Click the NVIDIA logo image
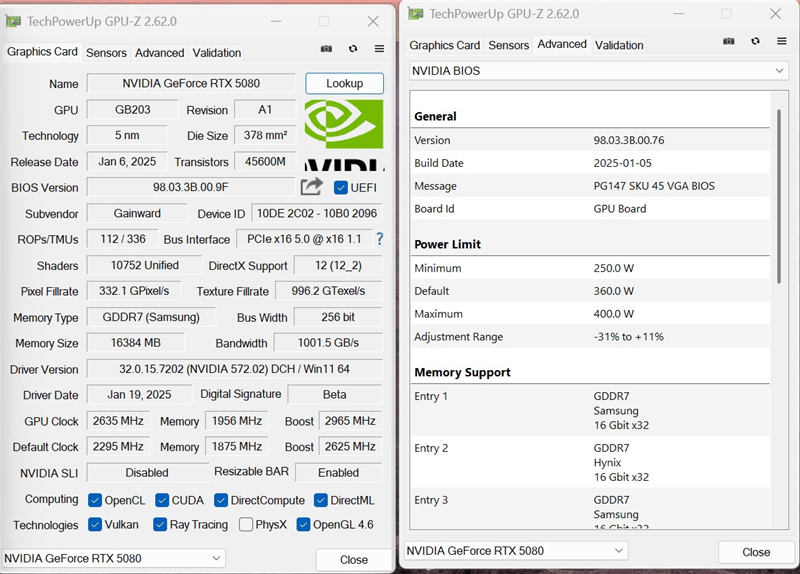The image size is (800, 574). pyautogui.click(x=344, y=135)
